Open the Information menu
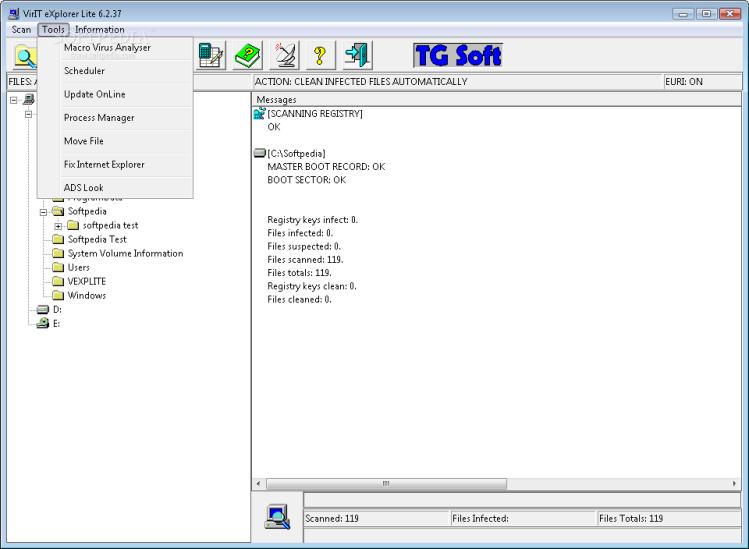The width and height of the screenshot is (749, 549). coord(99,30)
